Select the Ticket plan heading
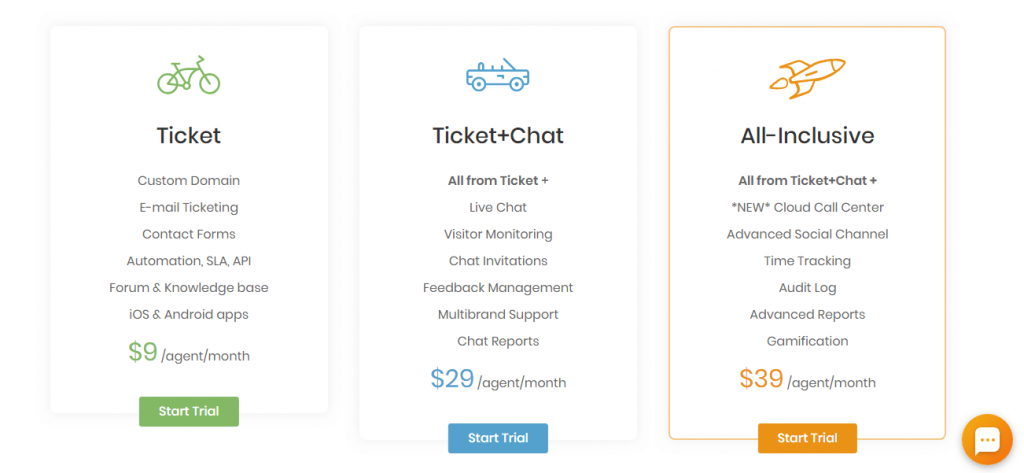 point(189,135)
